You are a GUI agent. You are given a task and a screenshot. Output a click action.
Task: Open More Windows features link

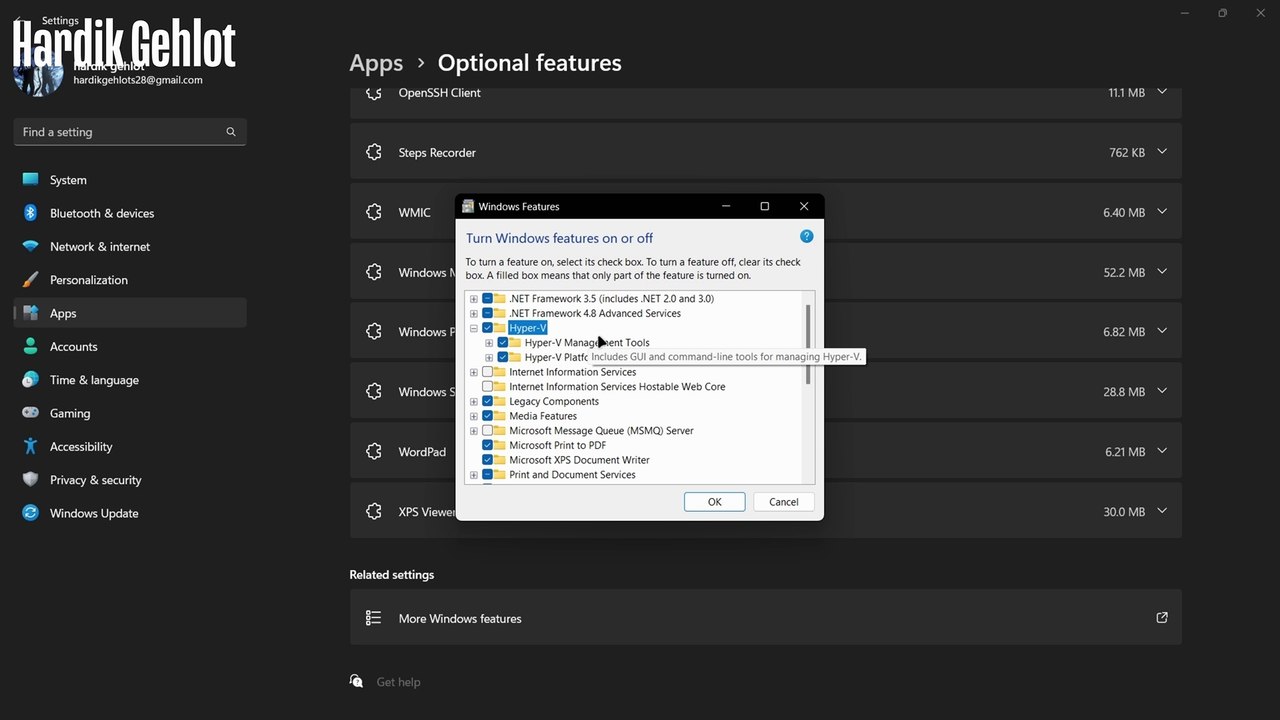(766, 618)
